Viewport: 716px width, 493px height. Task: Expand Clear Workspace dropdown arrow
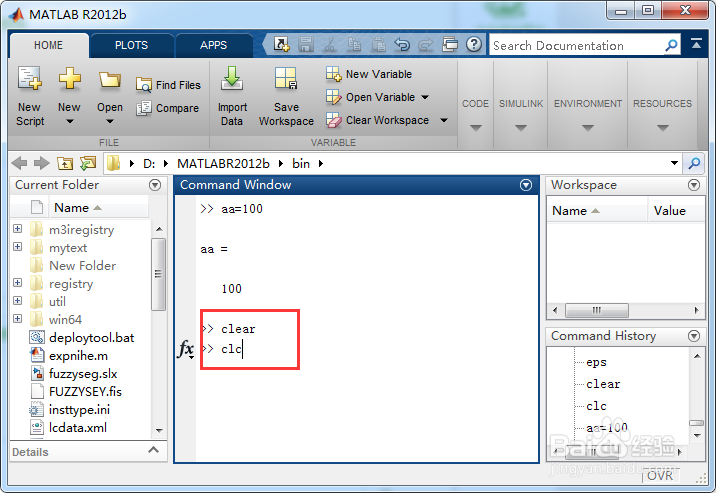(x=444, y=121)
